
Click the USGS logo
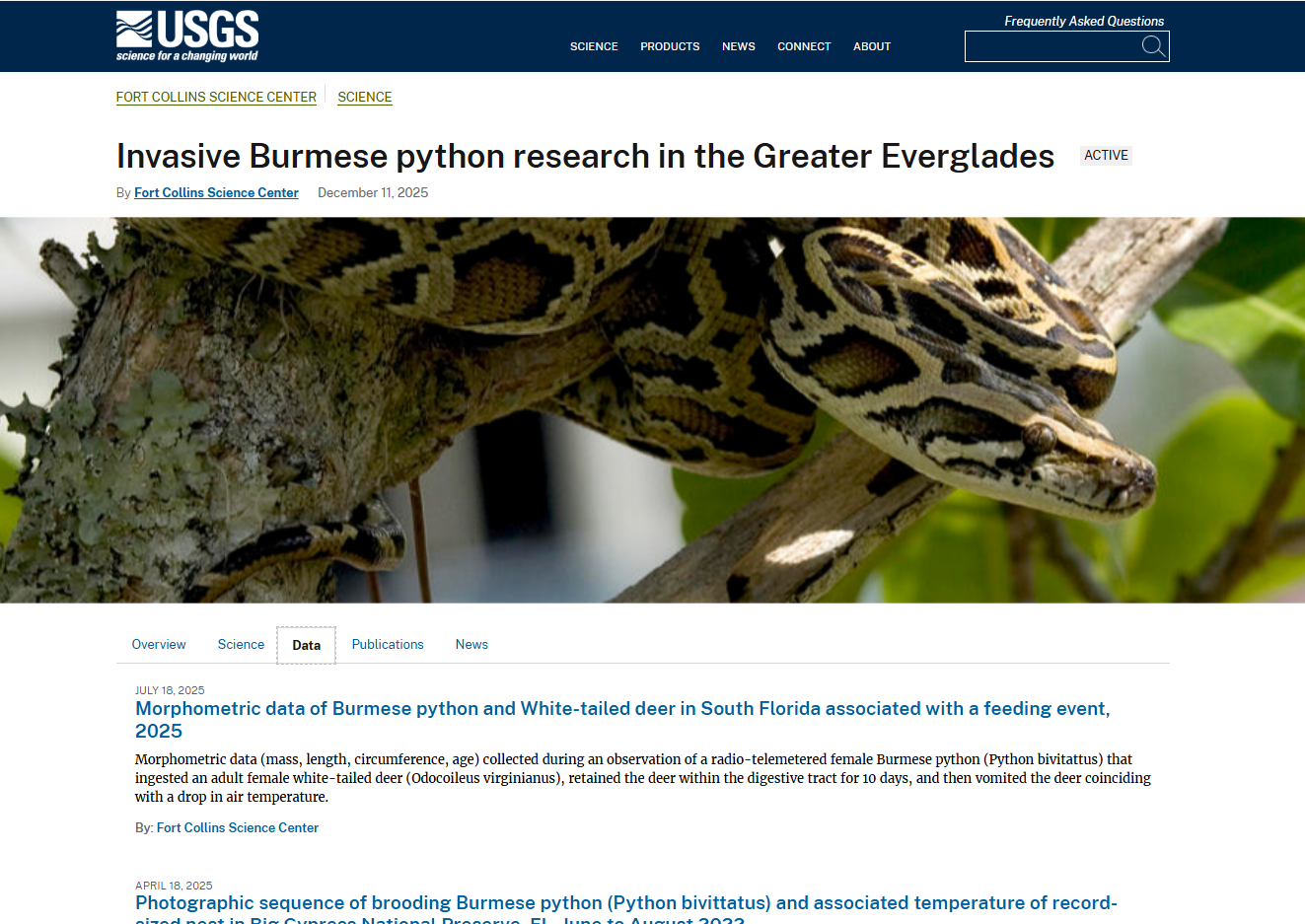185,36
